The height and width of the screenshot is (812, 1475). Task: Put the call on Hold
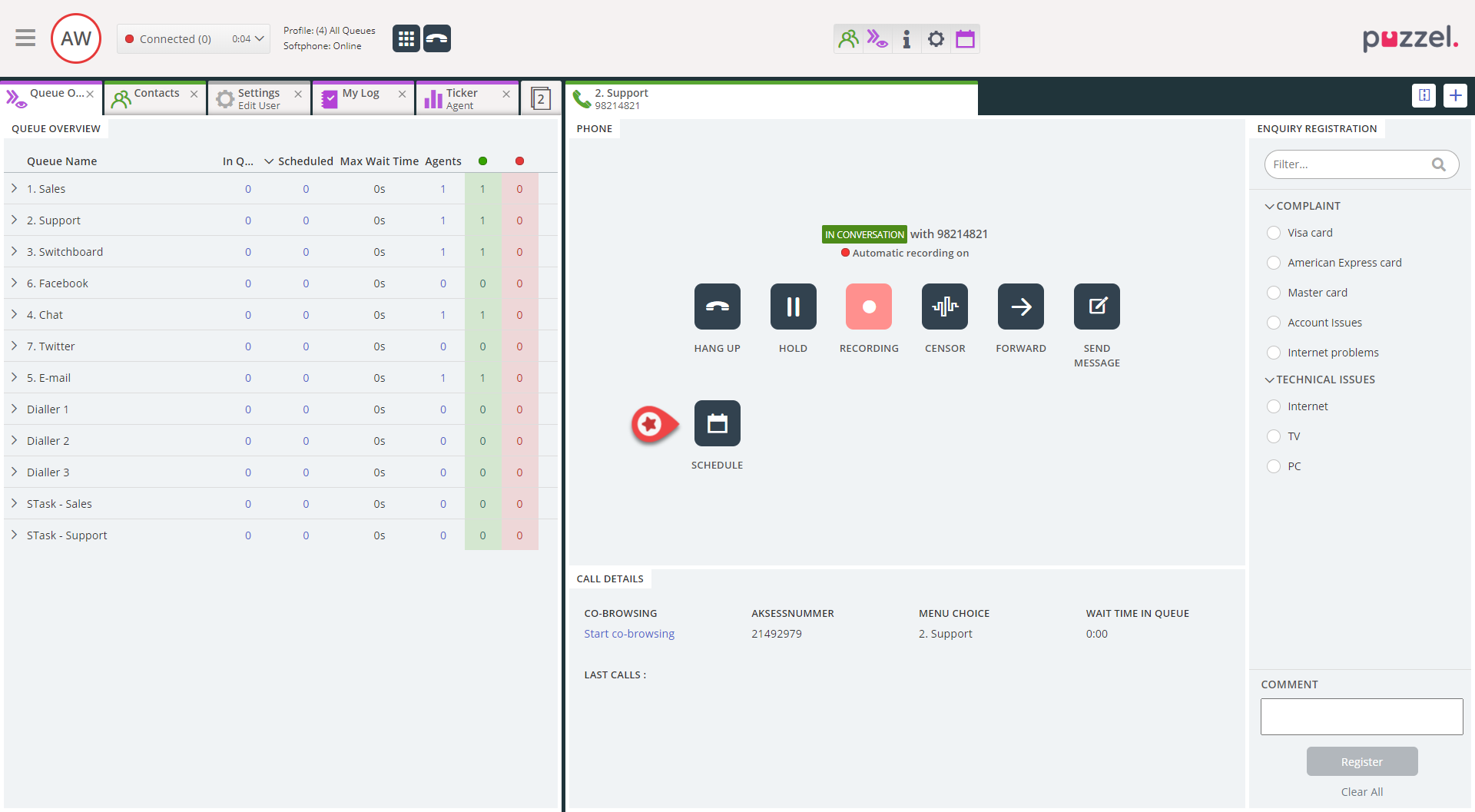[793, 307]
